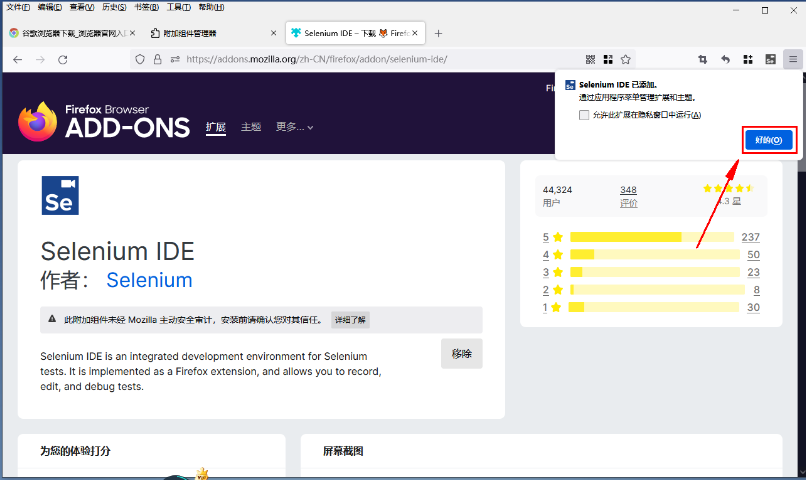Close the Add-ons Manager tab
The width and height of the screenshot is (806, 480).
pyautogui.click(x=273, y=33)
